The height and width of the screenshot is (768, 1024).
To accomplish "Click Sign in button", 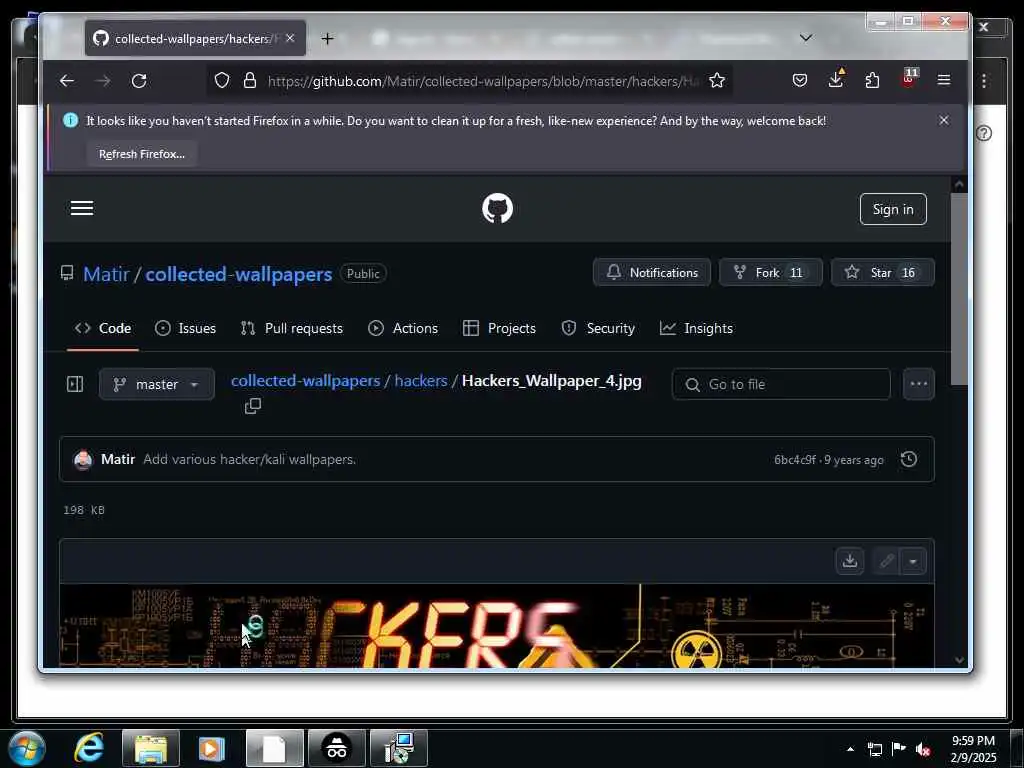I will [x=893, y=209].
